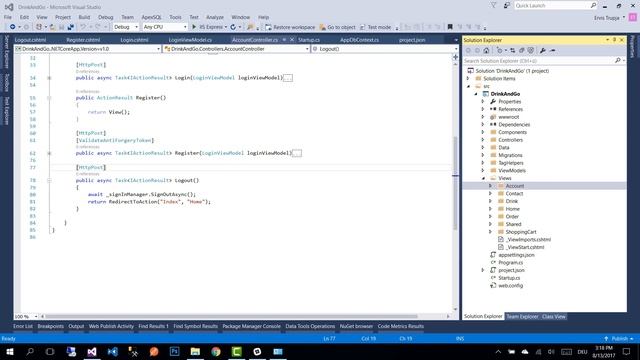Toggle Show All Files in Solution Explorer

(x=531, y=51)
